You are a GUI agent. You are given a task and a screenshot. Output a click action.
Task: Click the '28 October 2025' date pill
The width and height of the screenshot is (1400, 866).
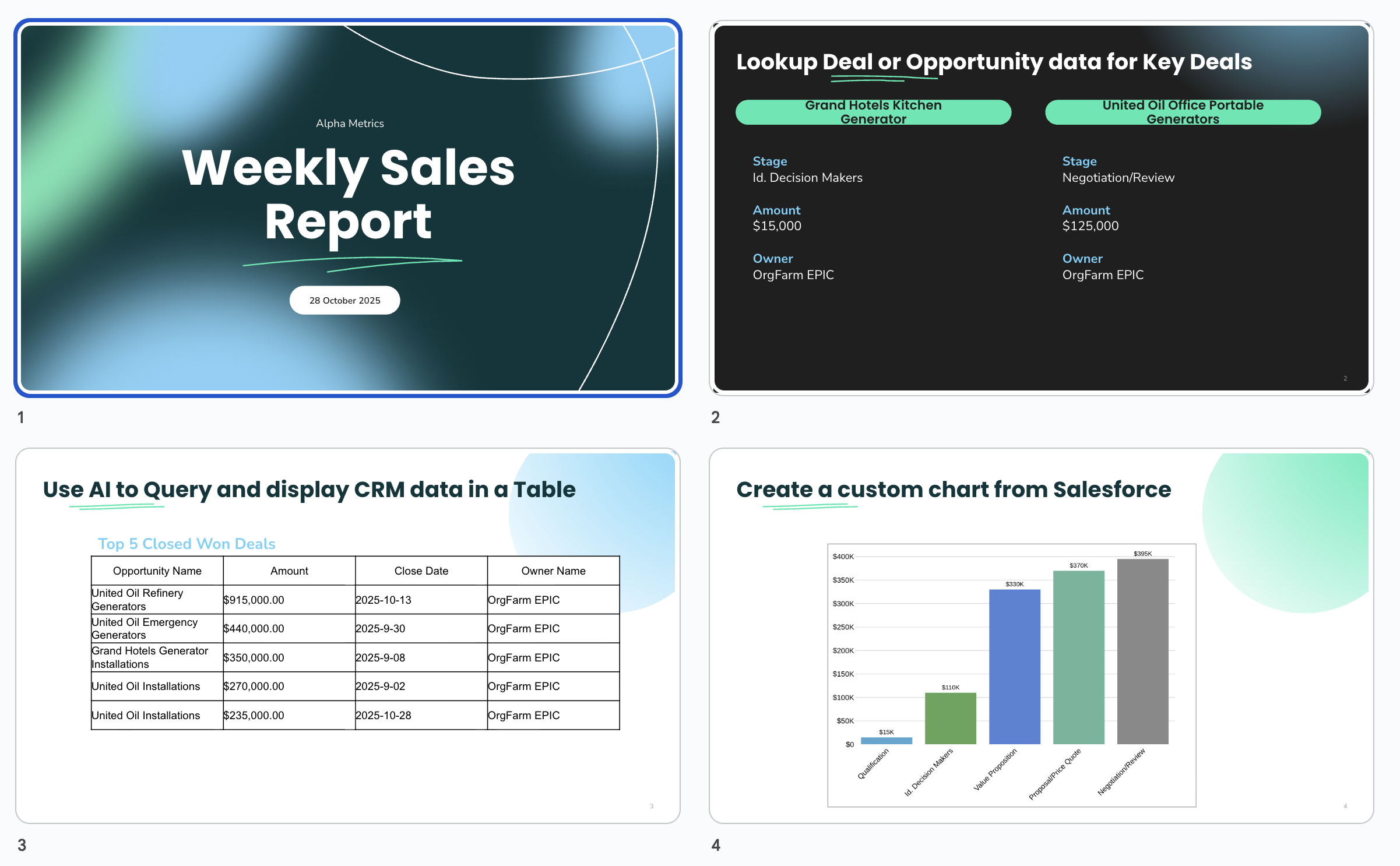(x=345, y=300)
